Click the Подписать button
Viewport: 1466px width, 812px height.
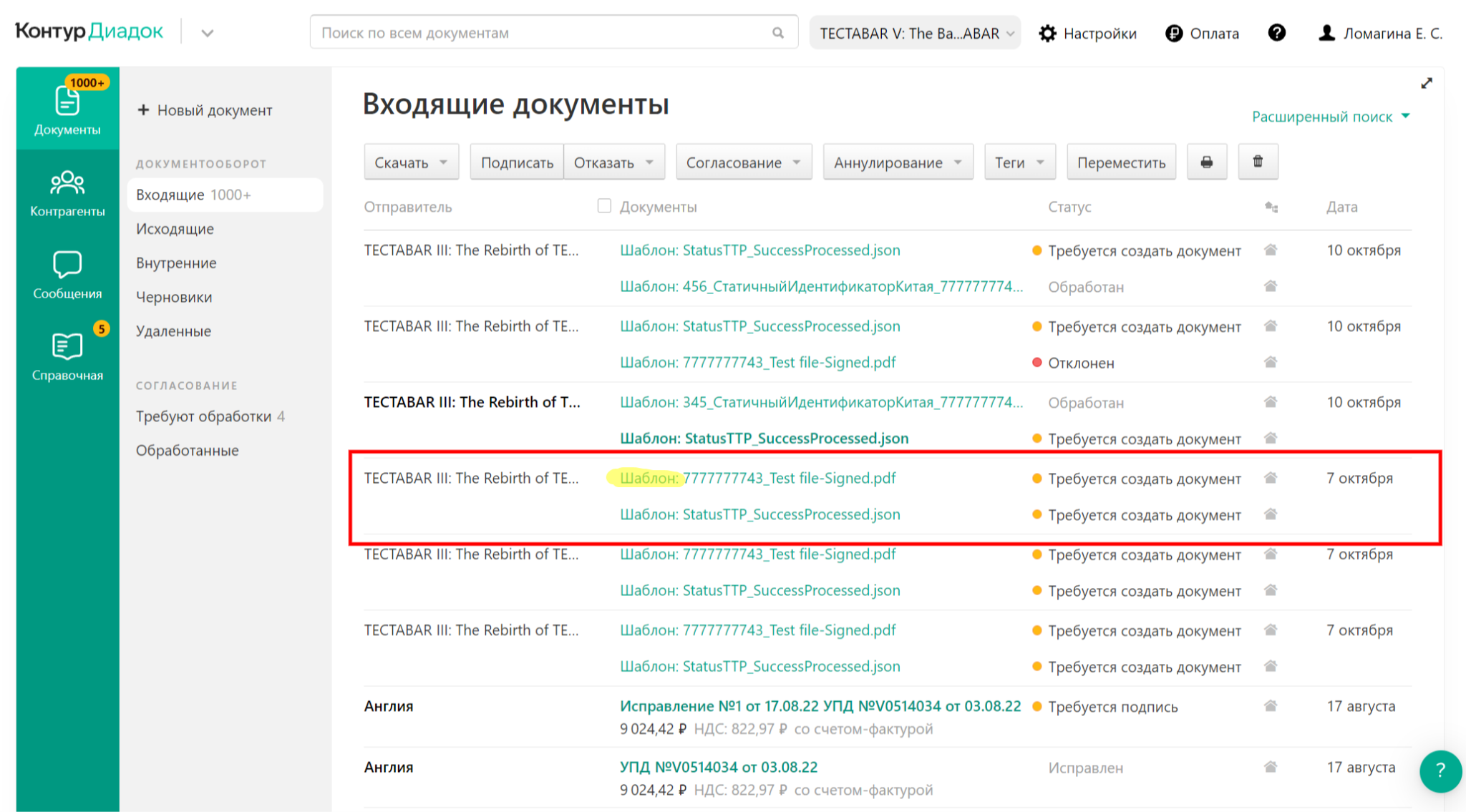click(x=516, y=162)
